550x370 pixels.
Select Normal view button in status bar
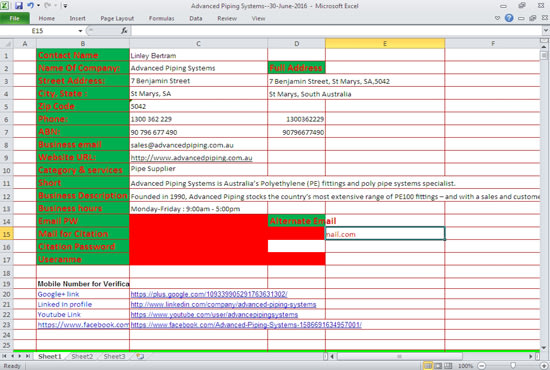(428, 366)
